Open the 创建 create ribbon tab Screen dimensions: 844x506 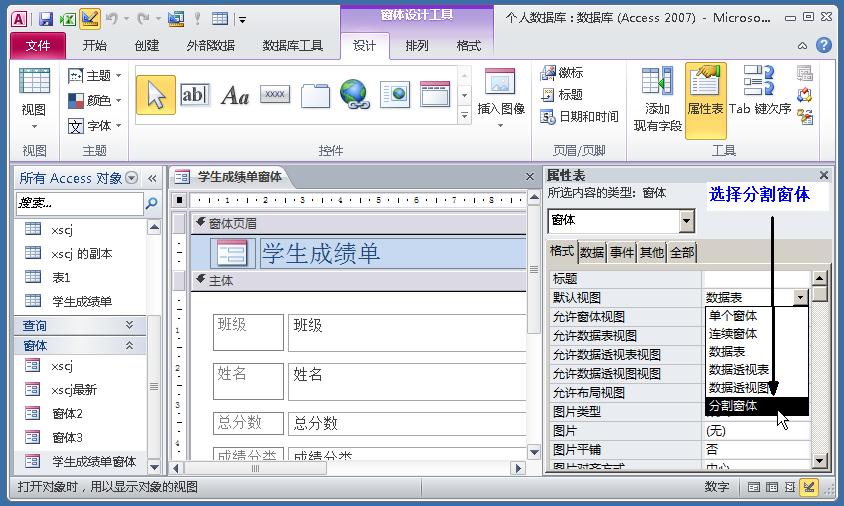[x=147, y=46]
